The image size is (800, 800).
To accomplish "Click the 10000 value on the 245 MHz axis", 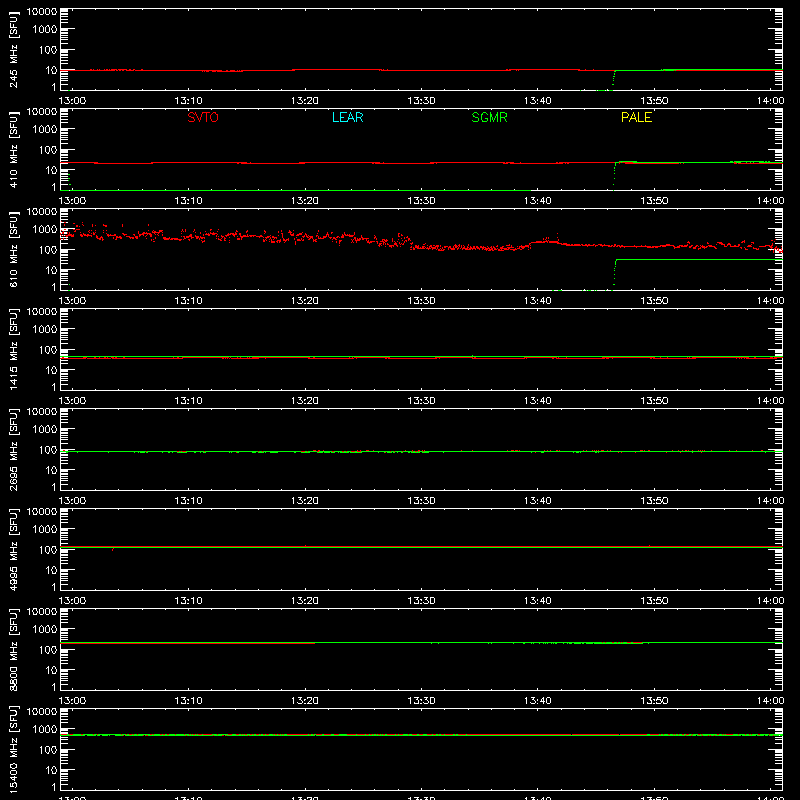I will pyautogui.click(x=42, y=12).
